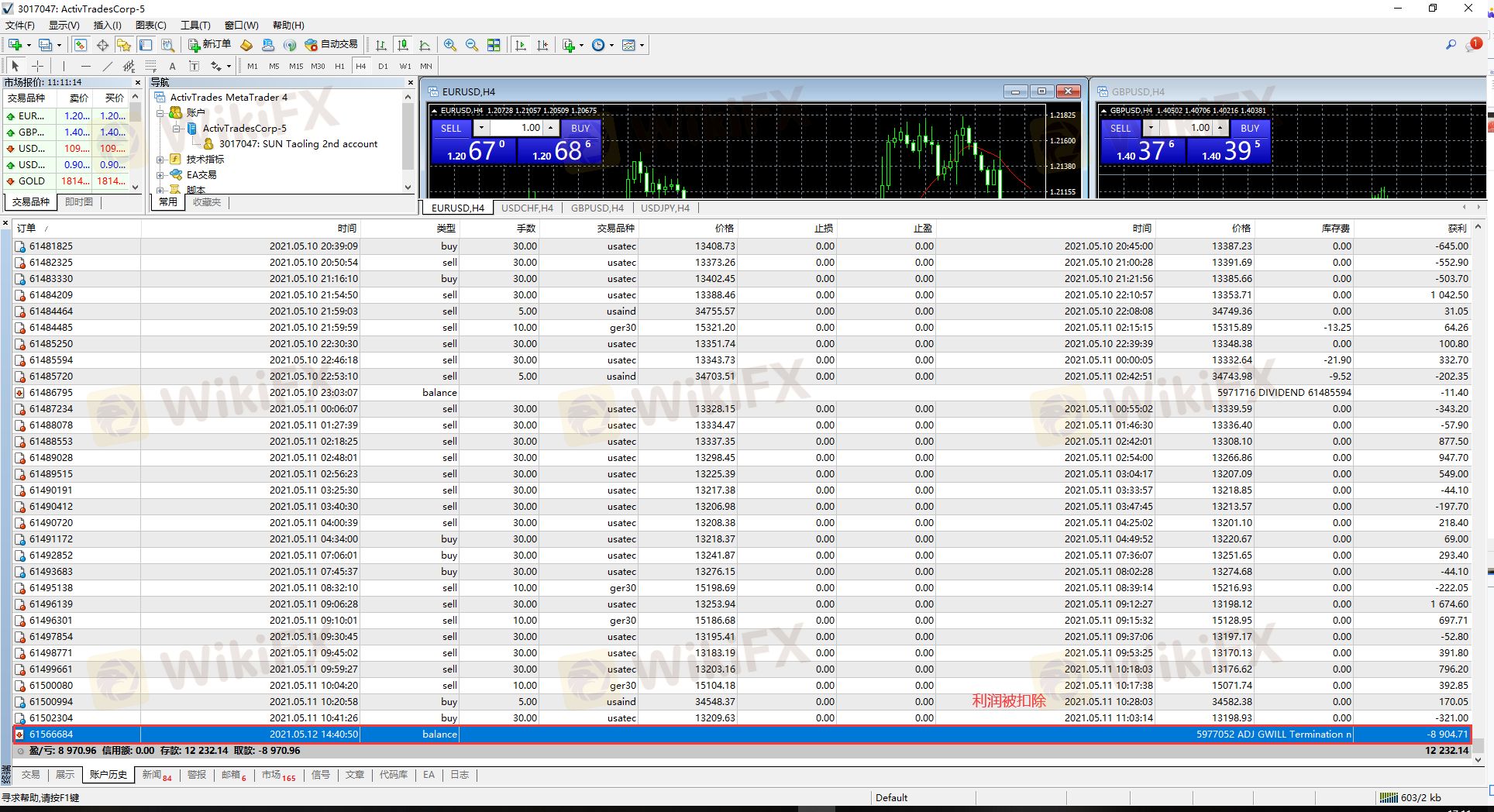Screen dimensions: 1494x812
Task: Click the 新订单 new order button
Action: point(209,45)
